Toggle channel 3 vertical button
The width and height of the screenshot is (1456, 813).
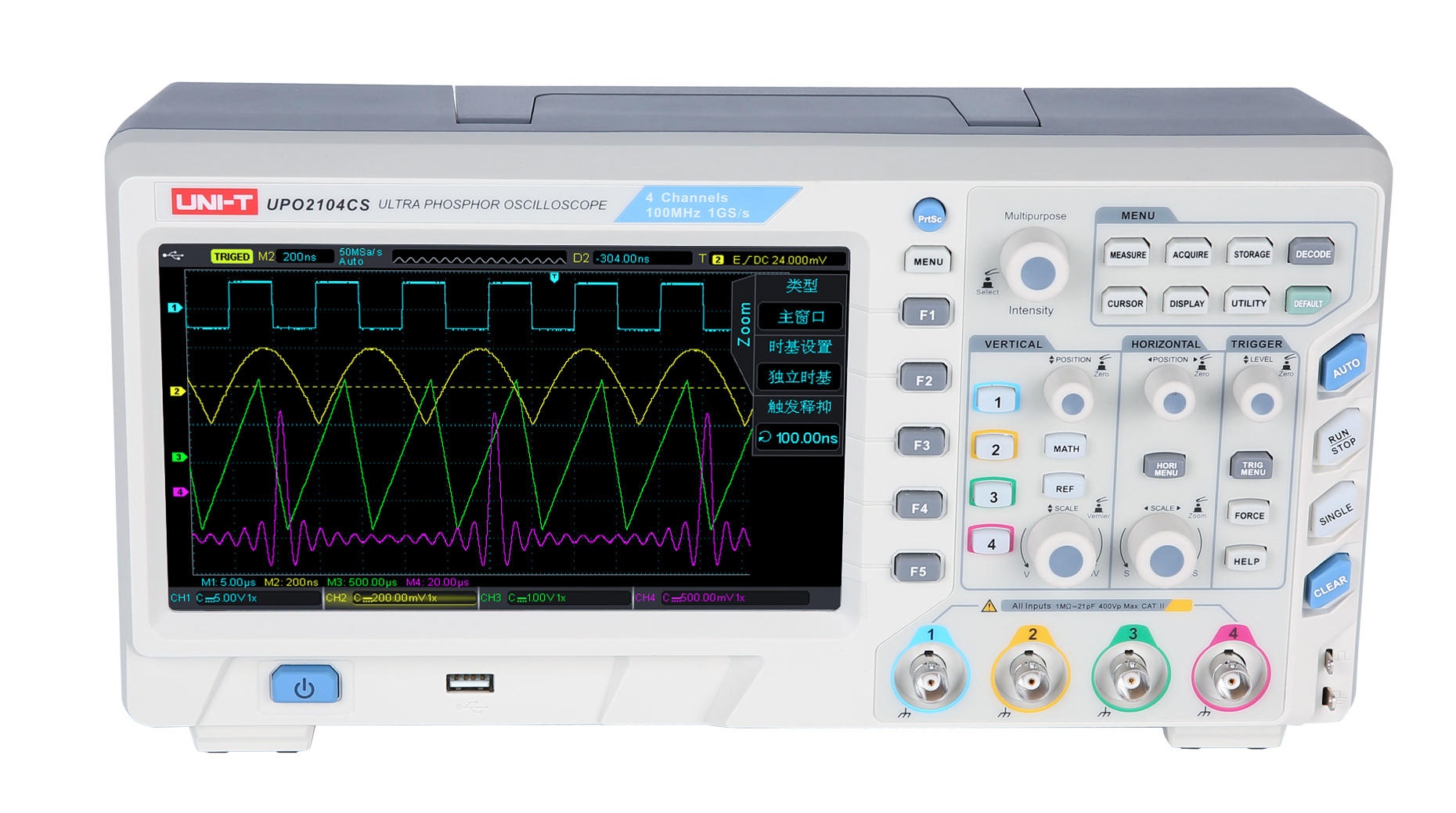993,495
